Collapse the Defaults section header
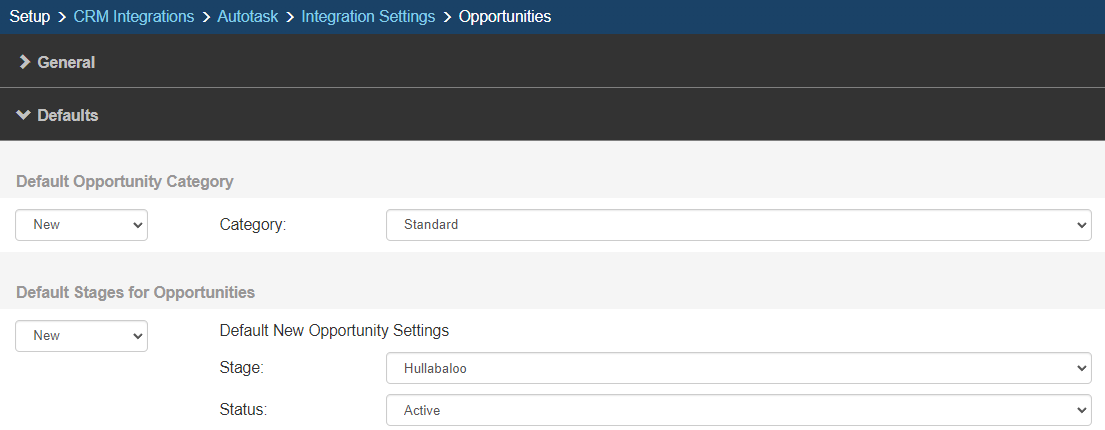Viewport: 1105px width, 430px height. (x=68, y=115)
